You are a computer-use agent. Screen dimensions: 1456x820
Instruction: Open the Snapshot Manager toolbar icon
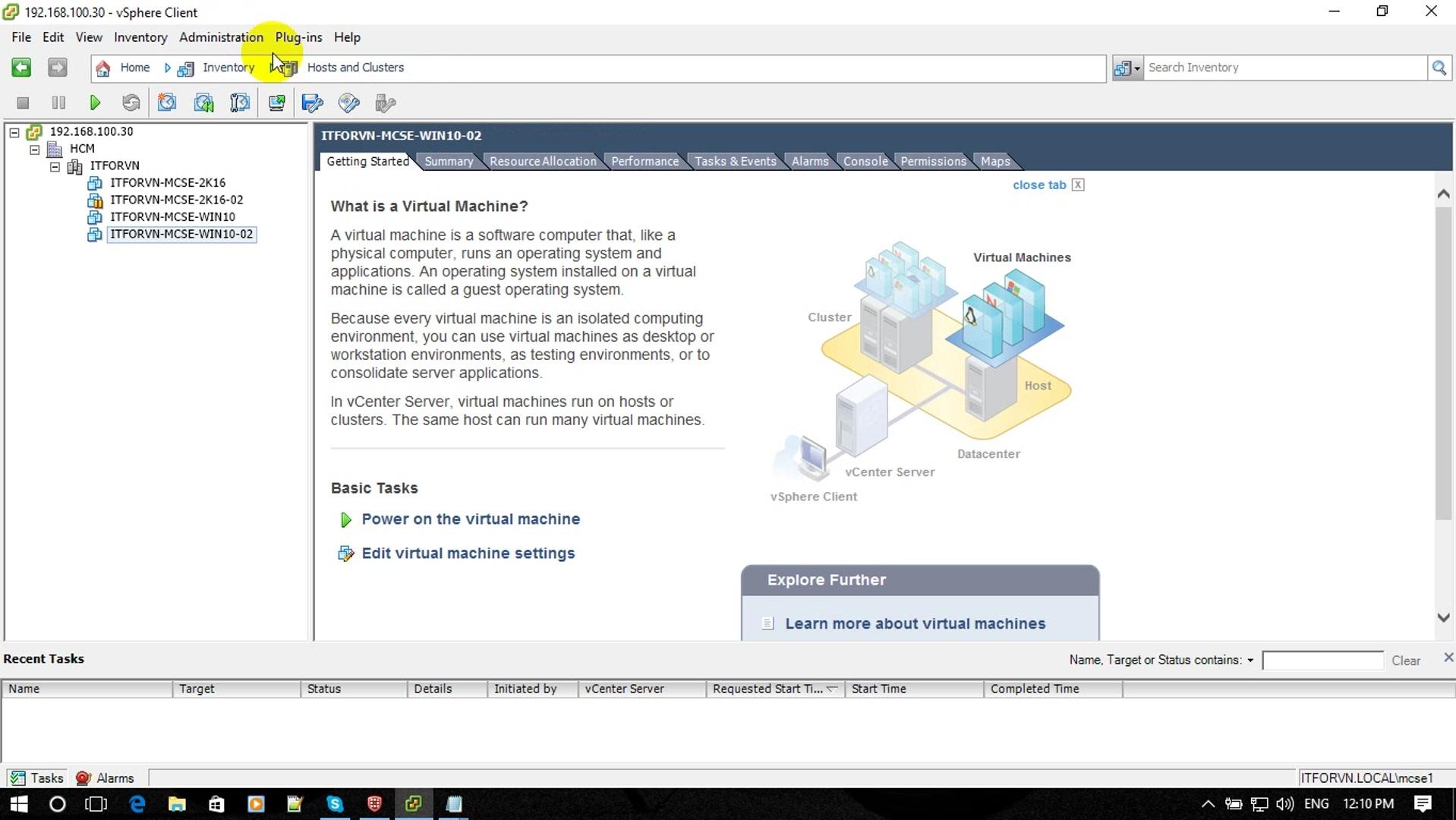tap(240, 102)
